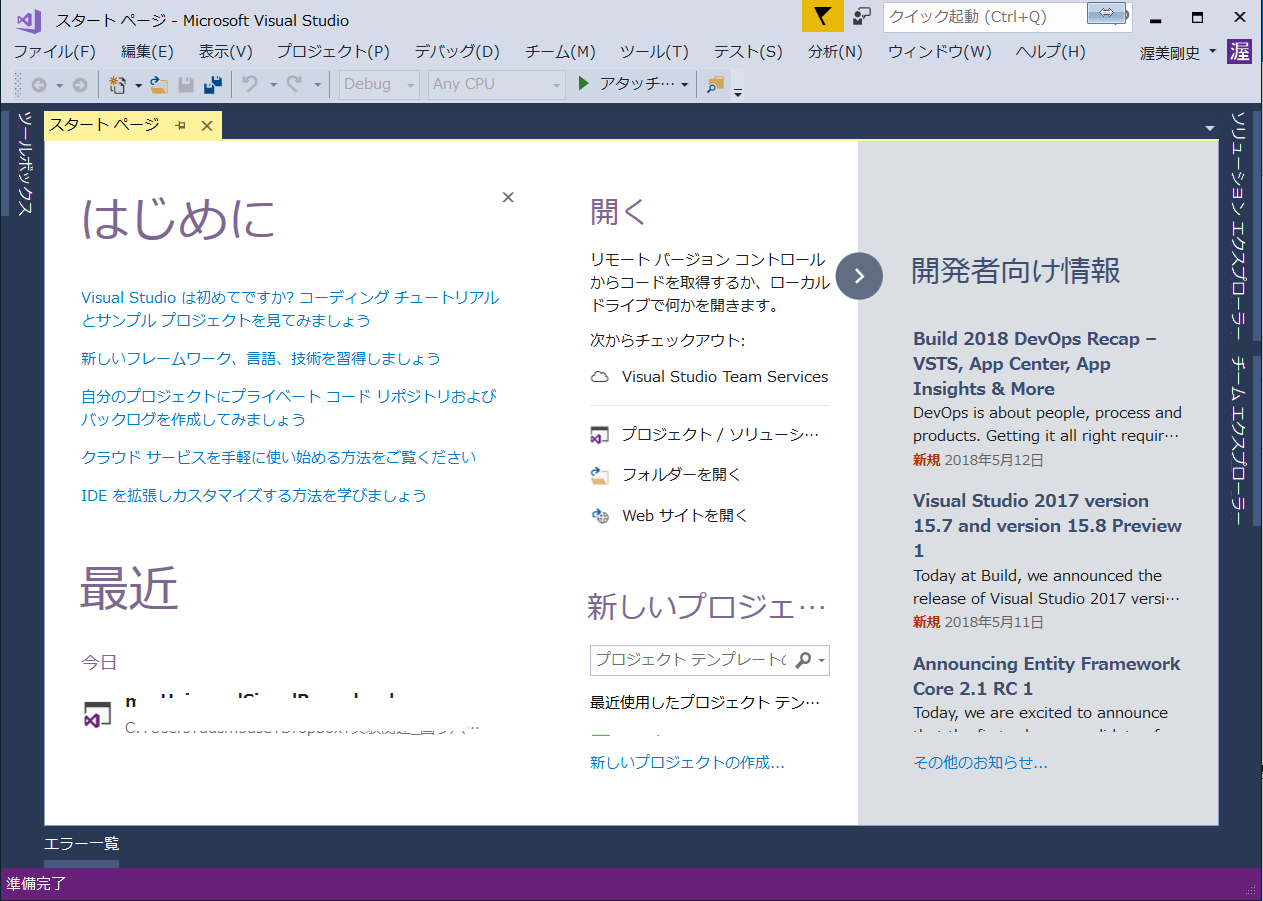The image size is (1263, 901).
Task: Click the Open File toolbar icon
Action: 159,85
